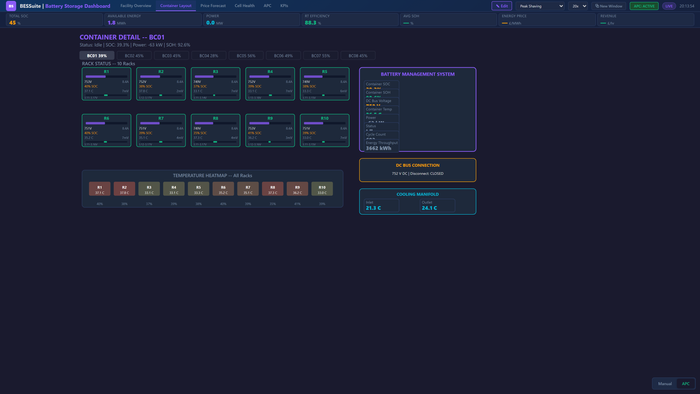Open rack R9 status card
Viewport: 700px width, 394px height.
click(270, 130)
